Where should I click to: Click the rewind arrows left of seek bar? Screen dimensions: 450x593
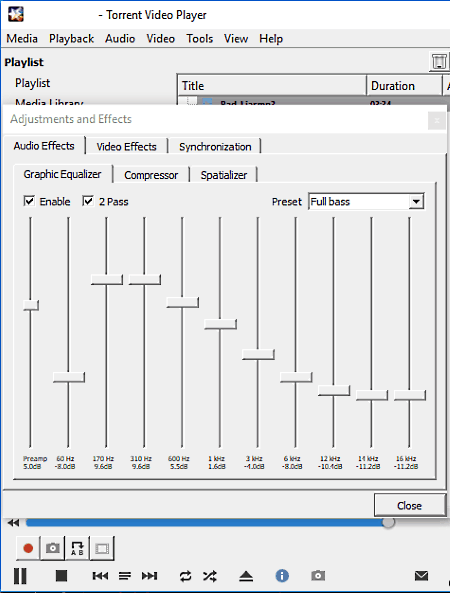(13, 523)
